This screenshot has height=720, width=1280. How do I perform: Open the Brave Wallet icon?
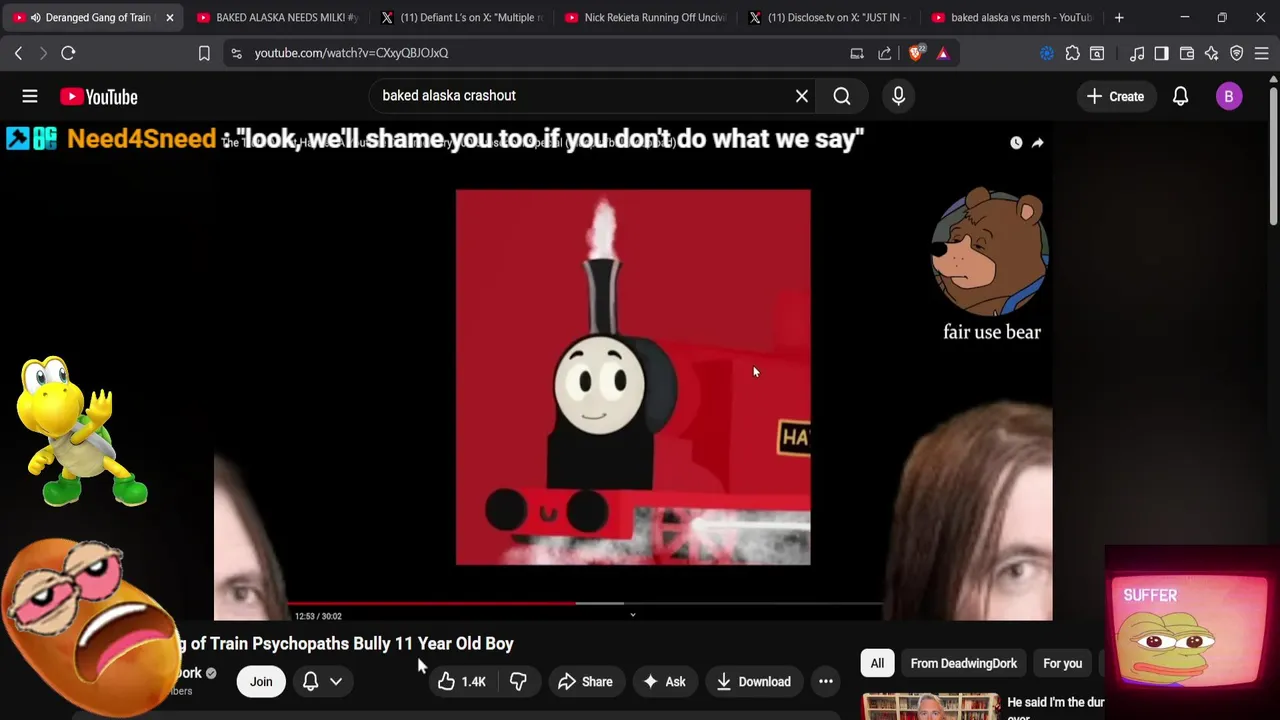tap(1187, 53)
